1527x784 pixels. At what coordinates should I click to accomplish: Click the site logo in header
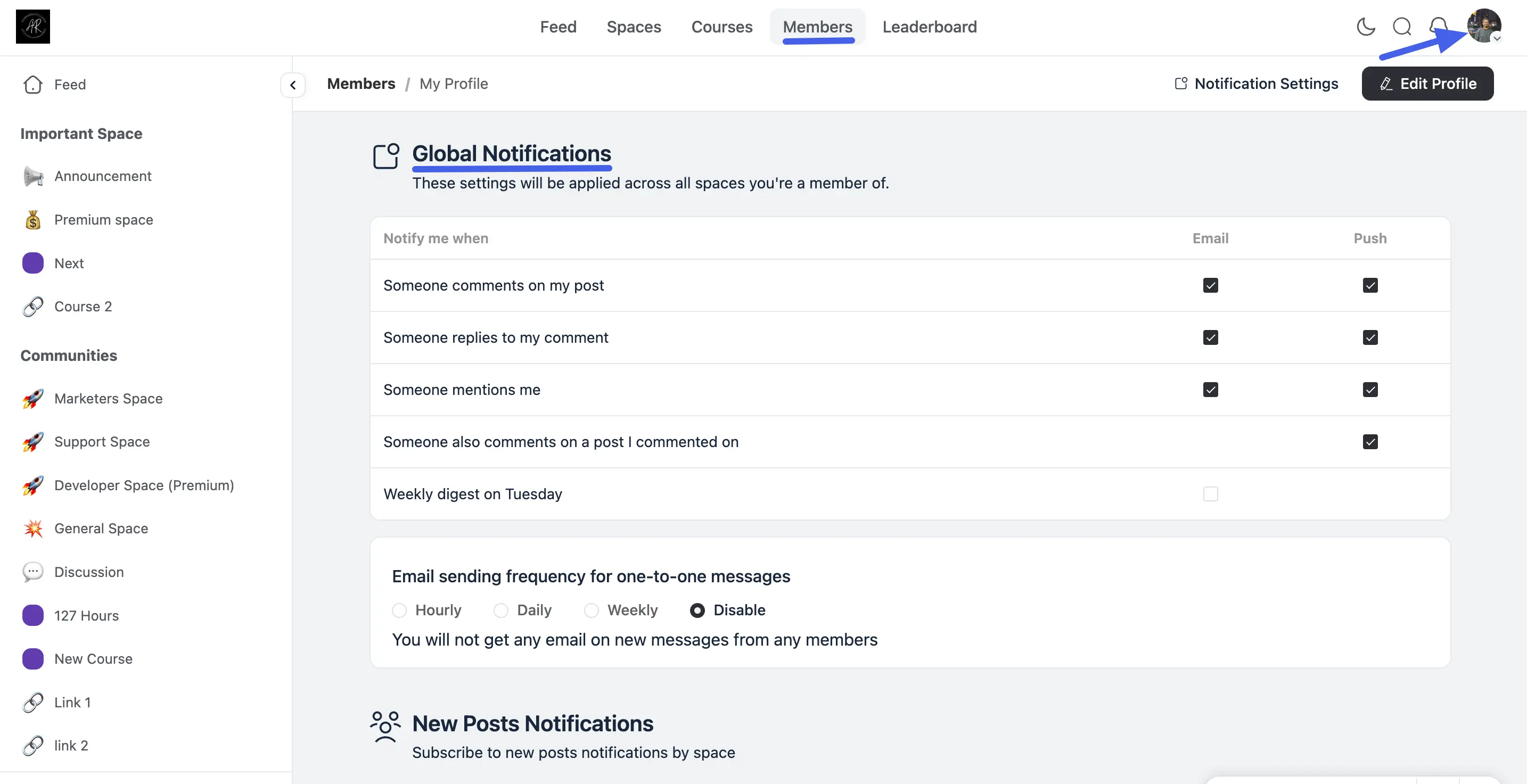[32, 26]
